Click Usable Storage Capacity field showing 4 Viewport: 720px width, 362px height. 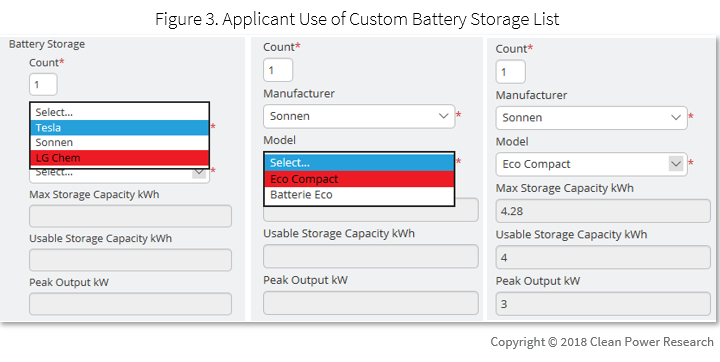pyautogui.click(x=603, y=257)
